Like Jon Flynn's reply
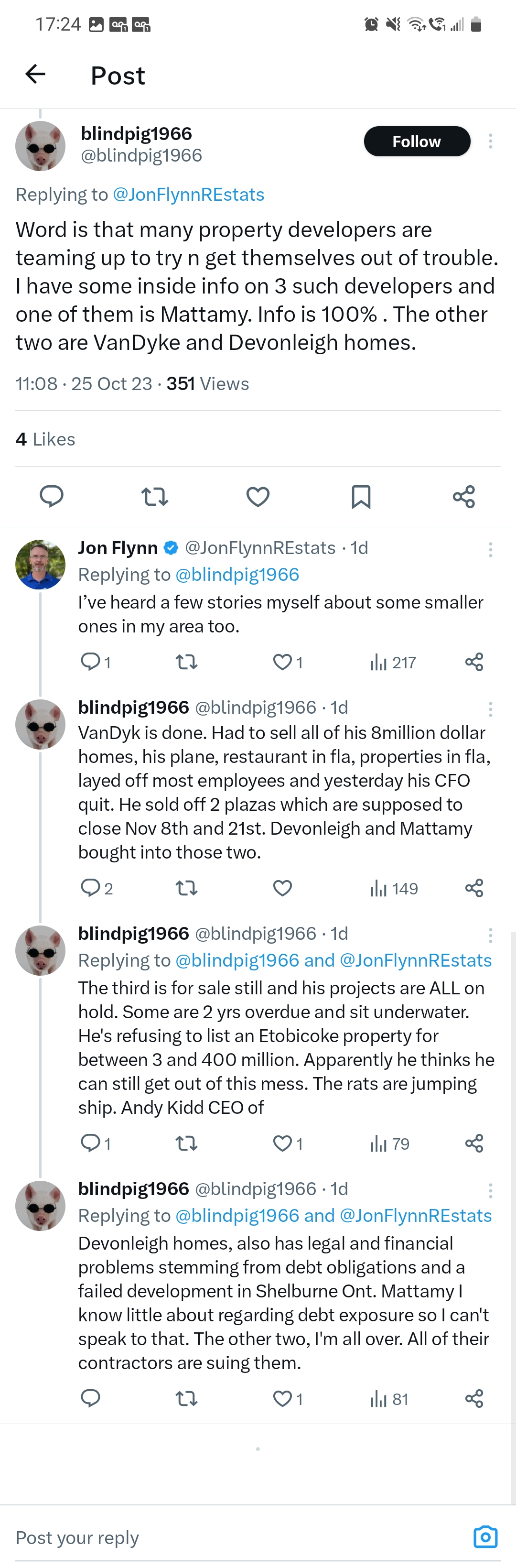Image resolution: width=516 pixels, height=1568 pixels. click(282, 662)
